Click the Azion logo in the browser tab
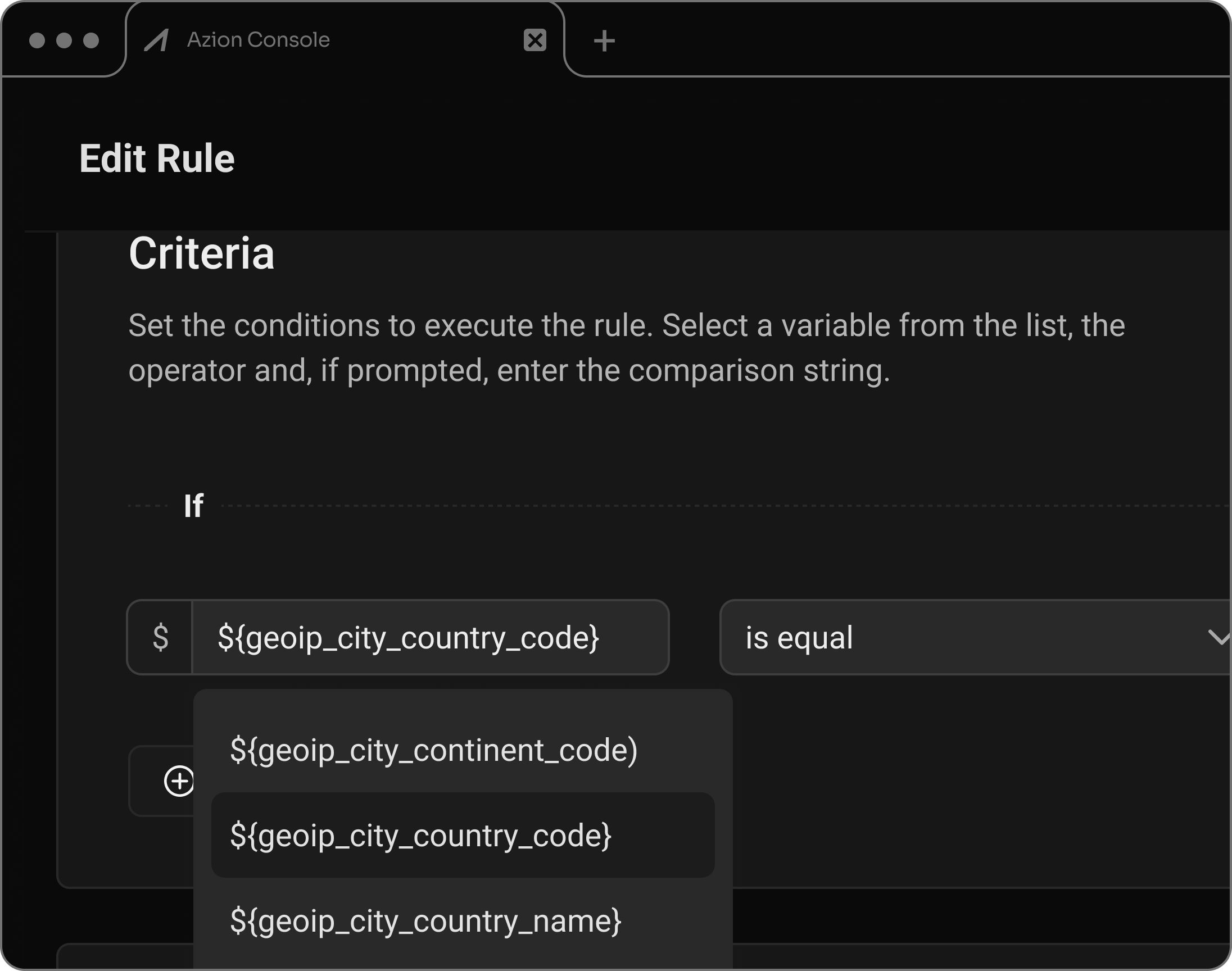The image size is (1232, 971). [156, 40]
